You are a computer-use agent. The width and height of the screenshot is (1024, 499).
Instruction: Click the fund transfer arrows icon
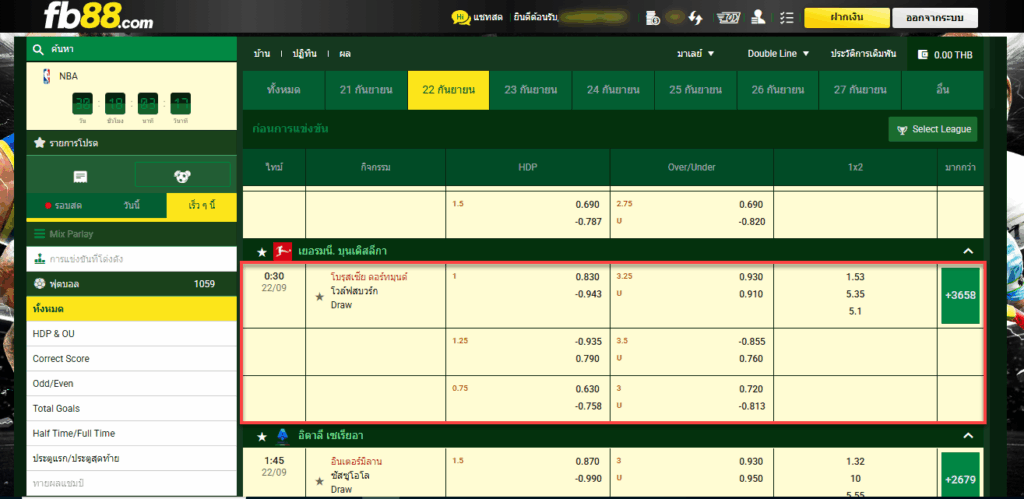(x=696, y=18)
